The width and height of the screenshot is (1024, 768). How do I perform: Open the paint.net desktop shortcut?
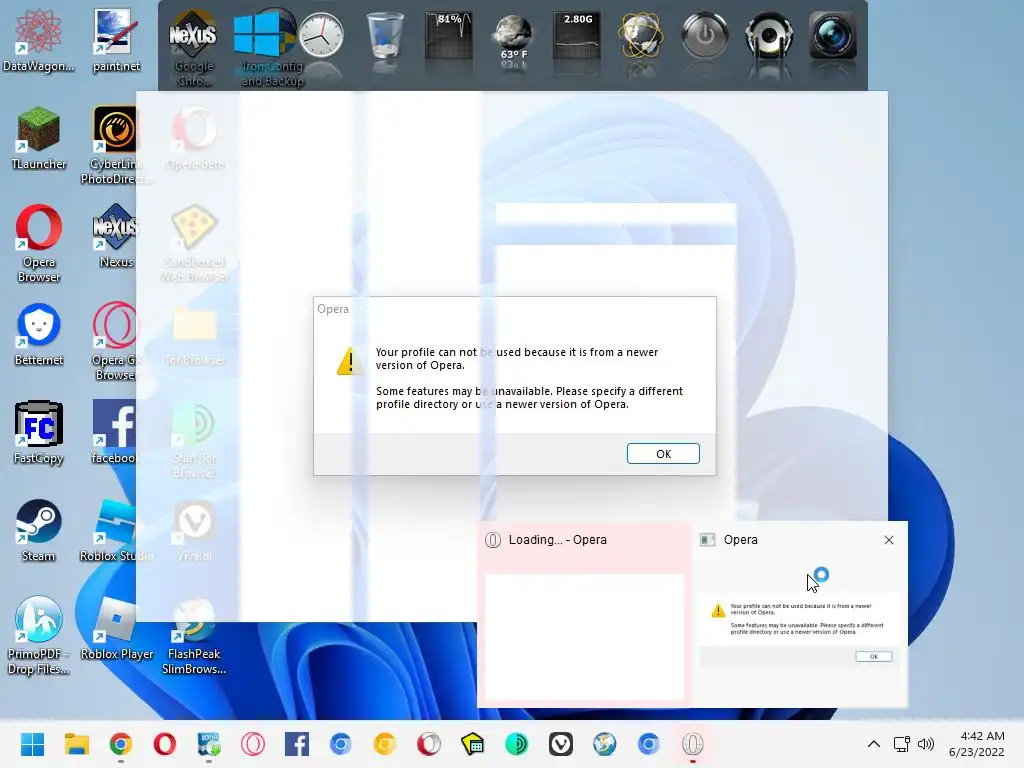(x=116, y=40)
